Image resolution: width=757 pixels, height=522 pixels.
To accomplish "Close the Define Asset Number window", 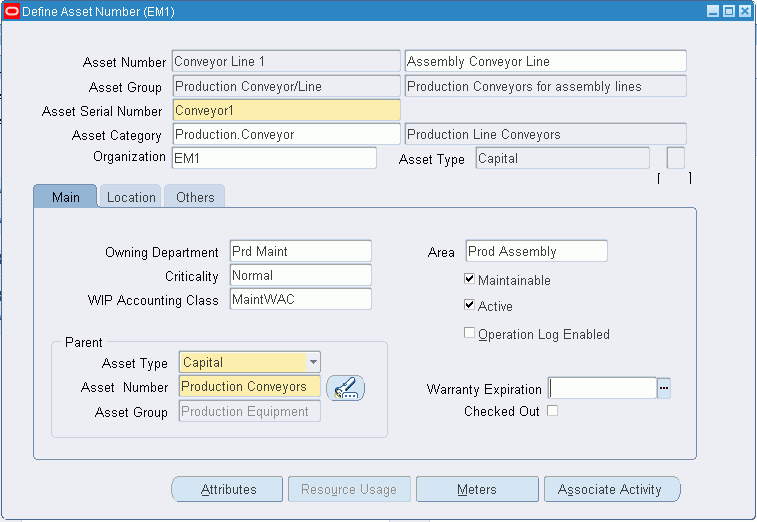I will point(745,11).
